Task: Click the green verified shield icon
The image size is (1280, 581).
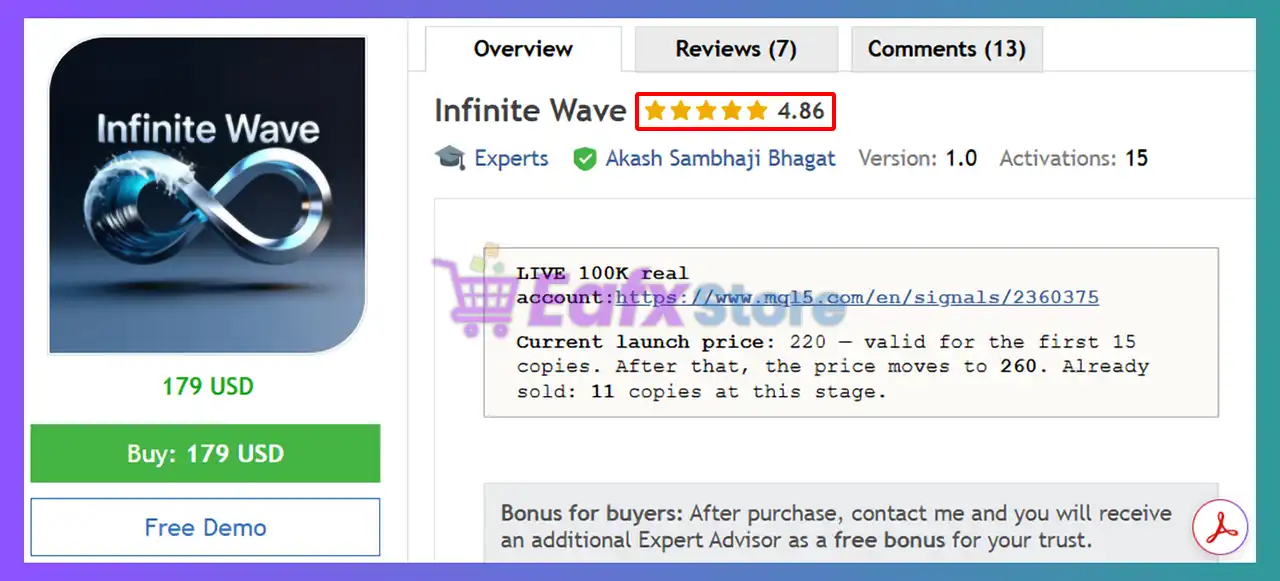Action: tap(584, 159)
